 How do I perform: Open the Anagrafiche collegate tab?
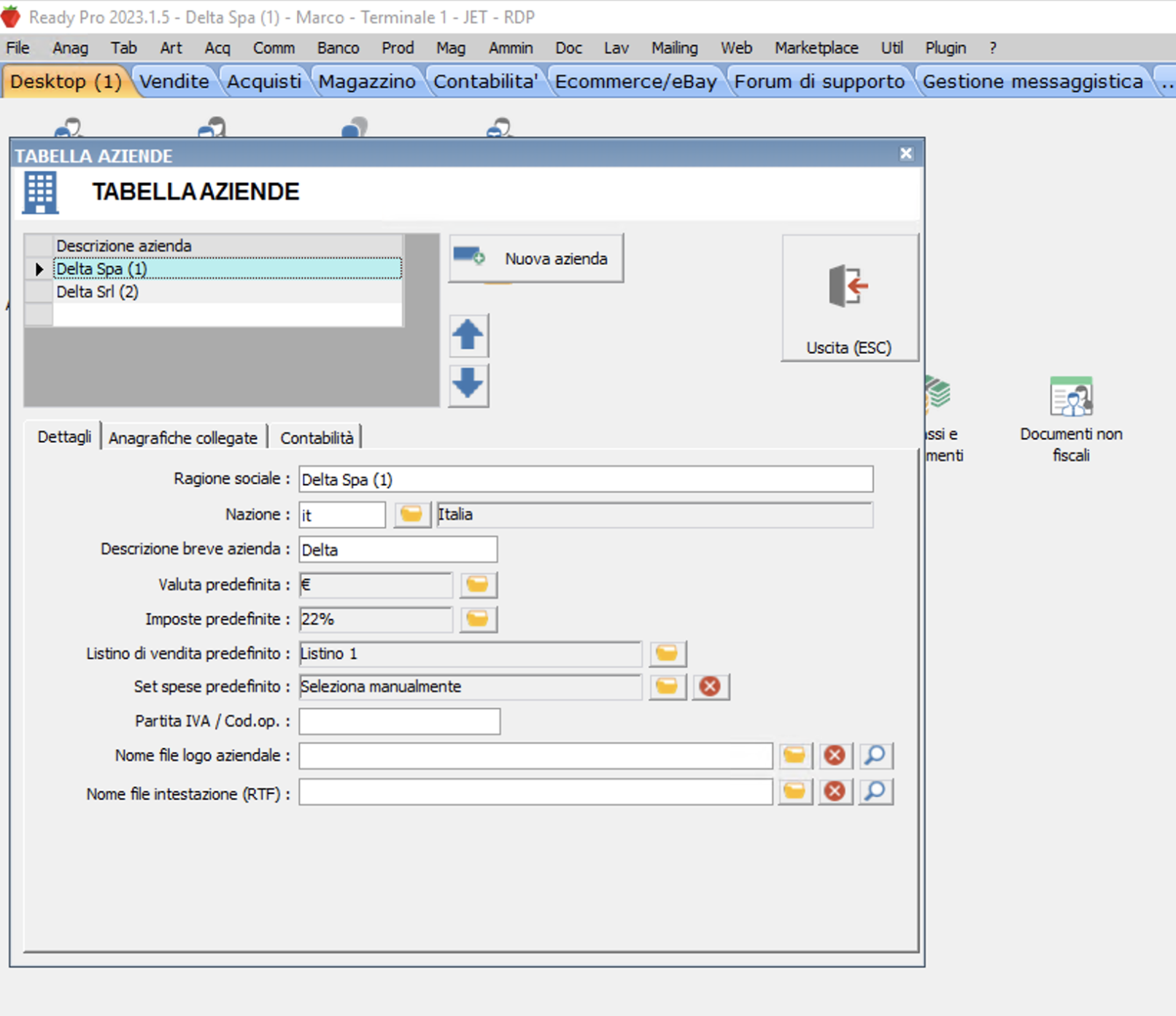click(183, 438)
